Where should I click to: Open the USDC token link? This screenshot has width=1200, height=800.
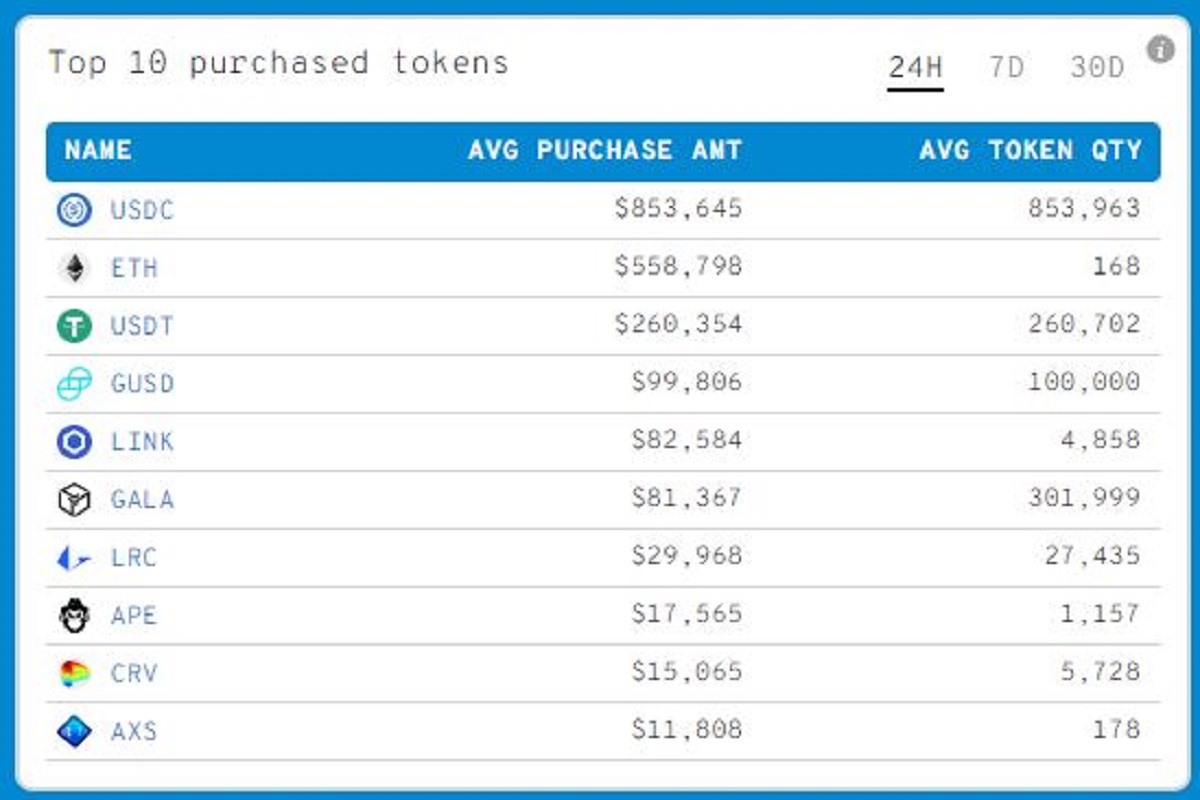(142, 210)
